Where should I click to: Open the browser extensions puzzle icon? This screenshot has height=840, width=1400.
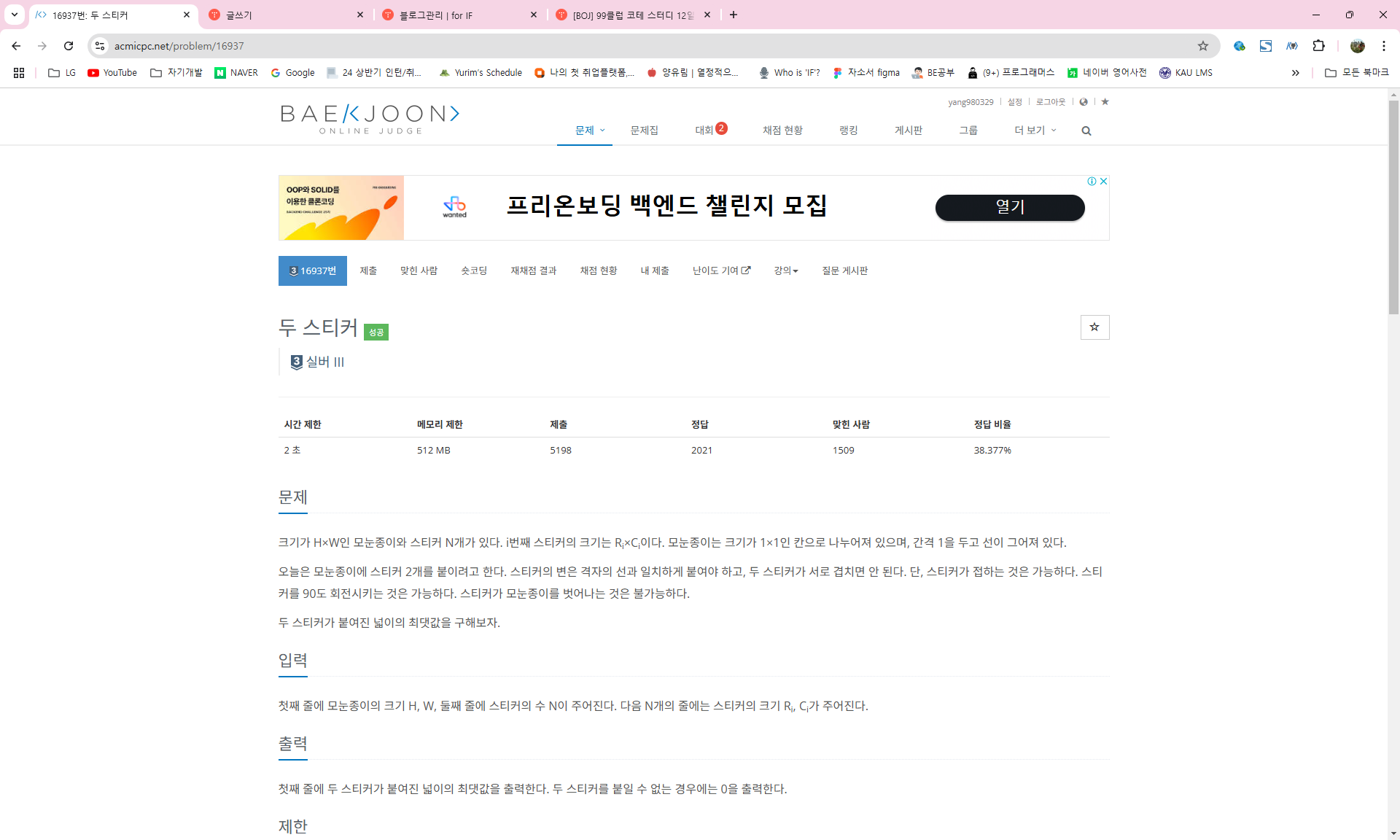tap(1318, 46)
